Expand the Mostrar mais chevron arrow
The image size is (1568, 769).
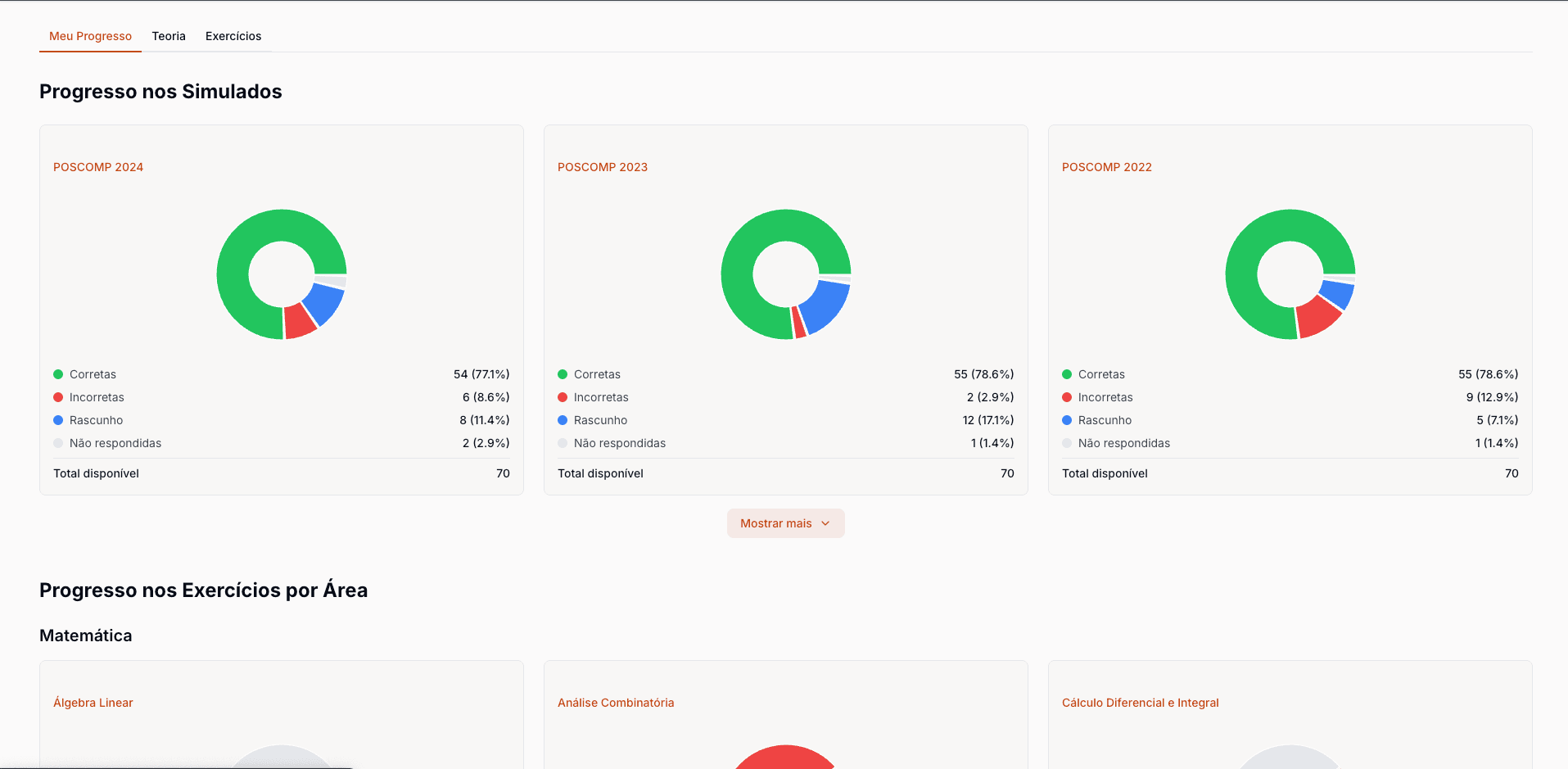tap(825, 523)
